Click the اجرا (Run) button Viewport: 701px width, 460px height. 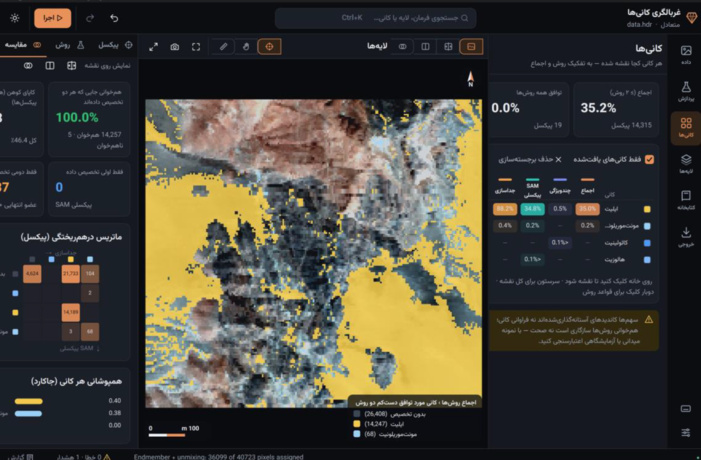tap(53, 18)
